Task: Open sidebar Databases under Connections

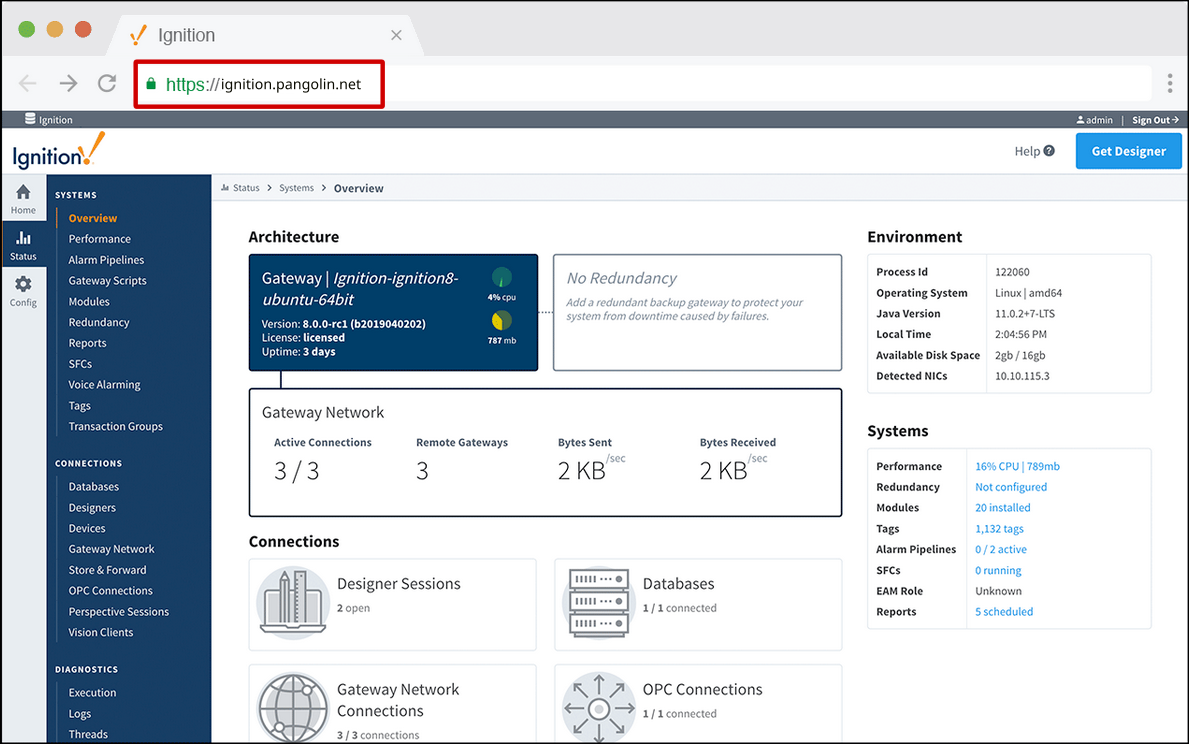Action: coord(93,487)
